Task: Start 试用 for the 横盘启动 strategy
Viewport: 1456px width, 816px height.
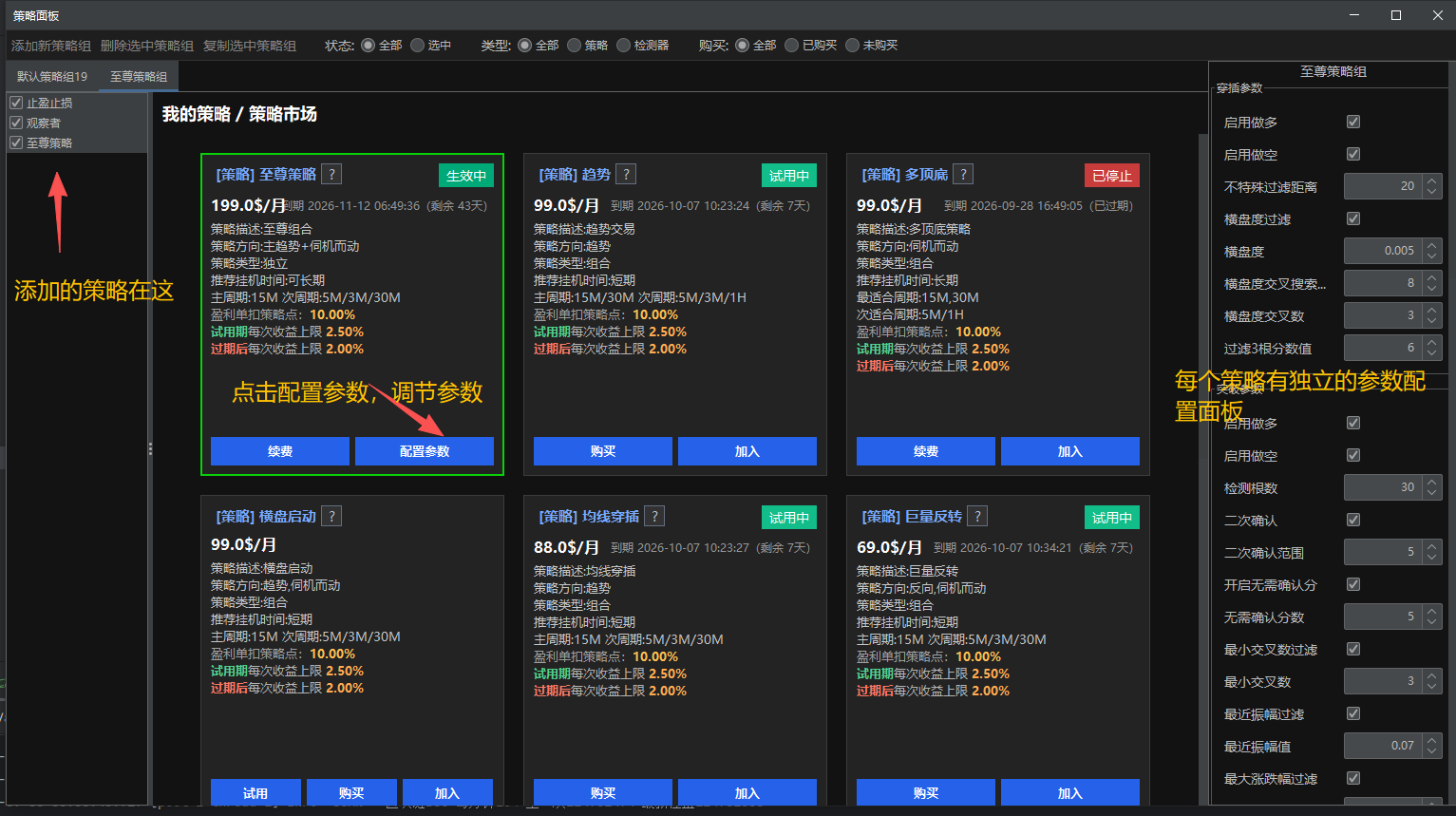Action: click(x=255, y=792)
